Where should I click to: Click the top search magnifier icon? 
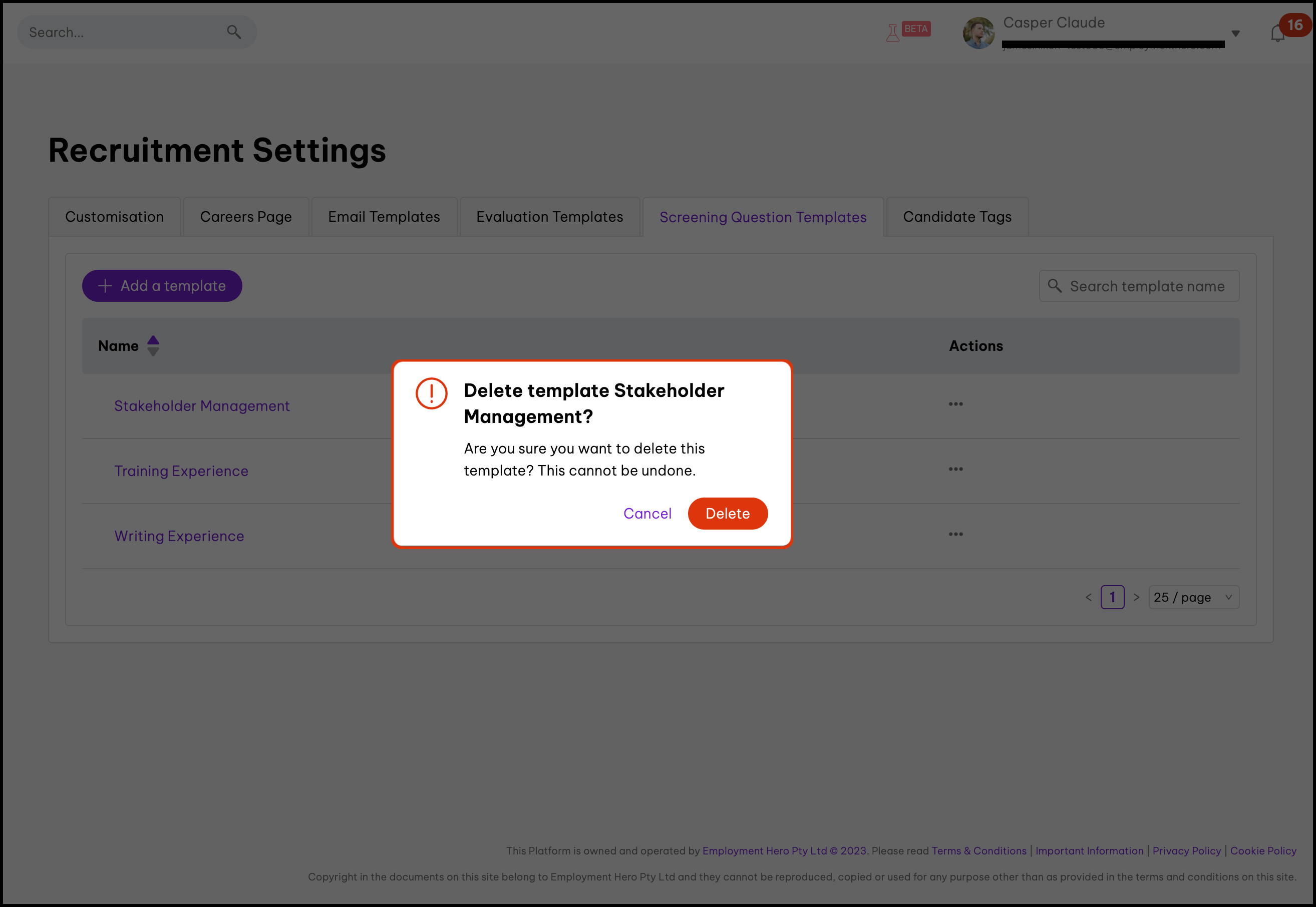point(234,33)
